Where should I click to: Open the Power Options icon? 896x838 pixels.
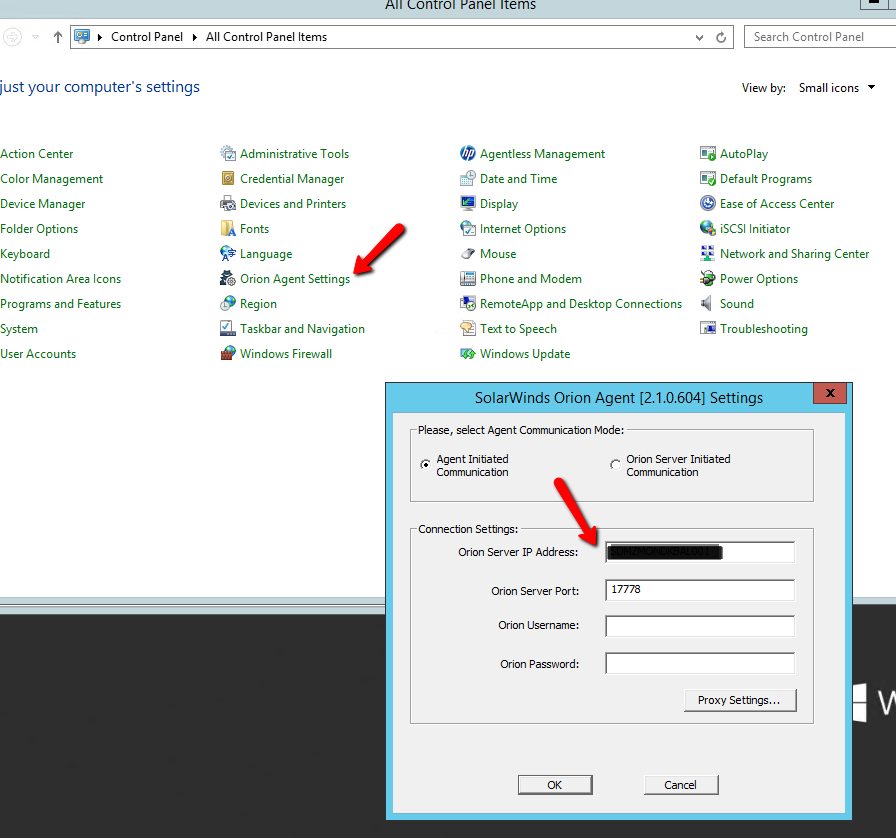point(708,279)
